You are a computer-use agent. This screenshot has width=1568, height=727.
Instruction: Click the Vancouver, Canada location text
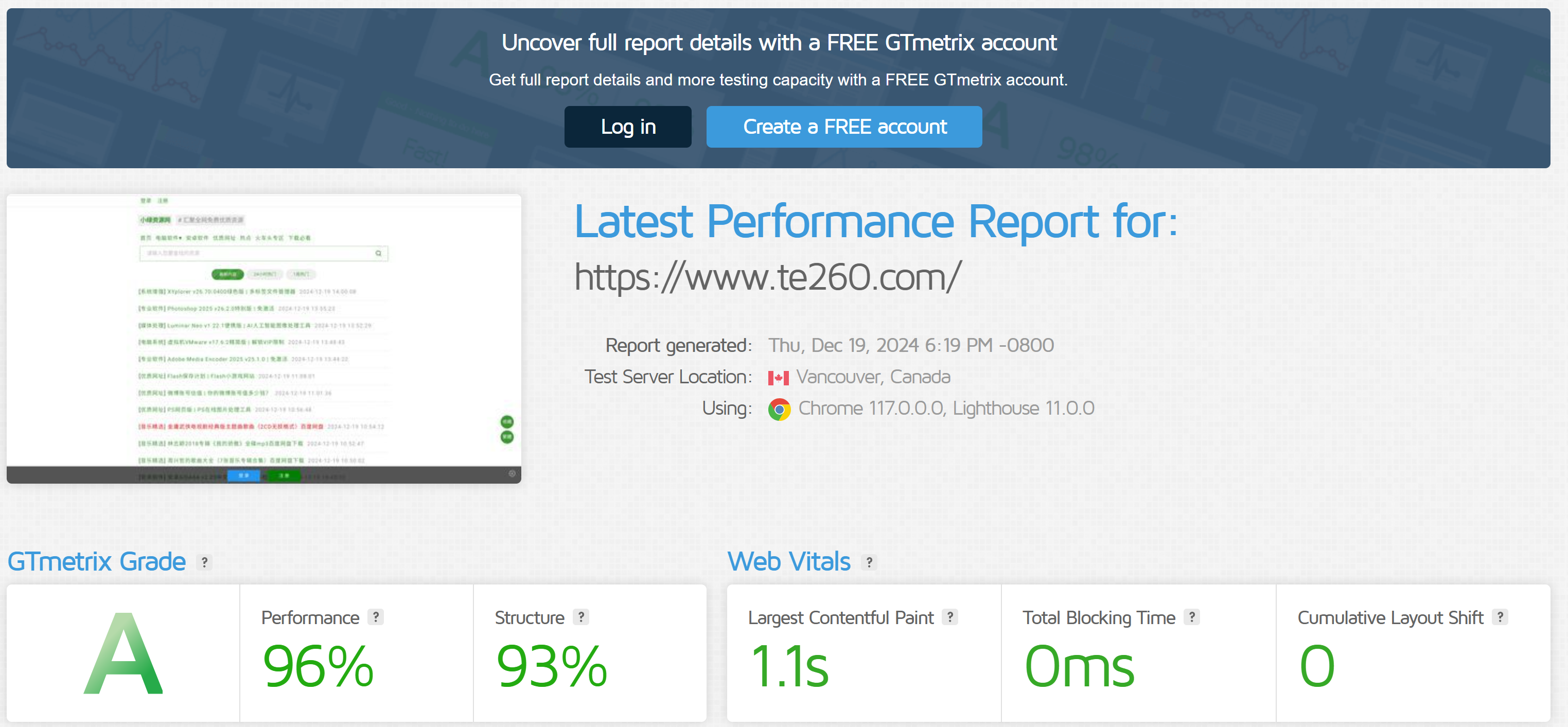point(873,377)
